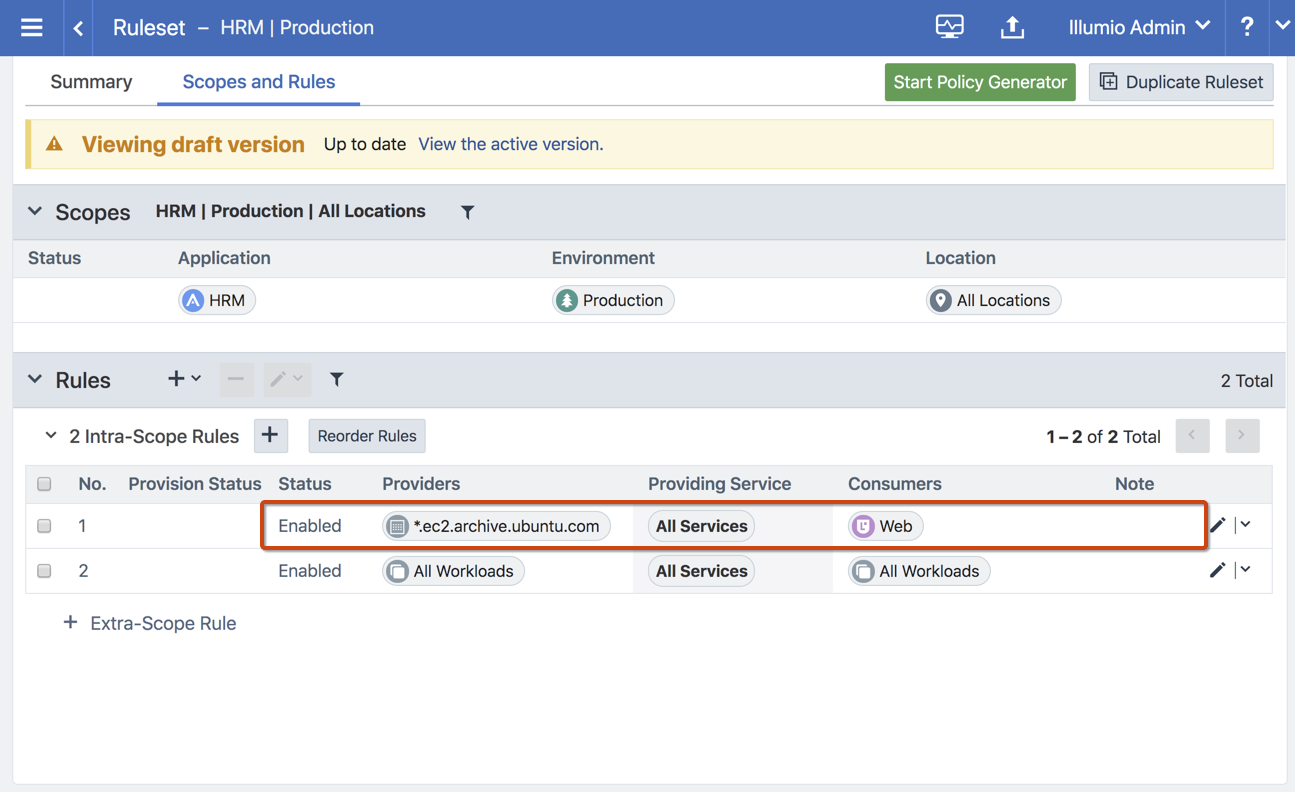Viewport: 1295px width, 792px height.
Task: Open the View the active version link
Action: (x=510, y=144)
